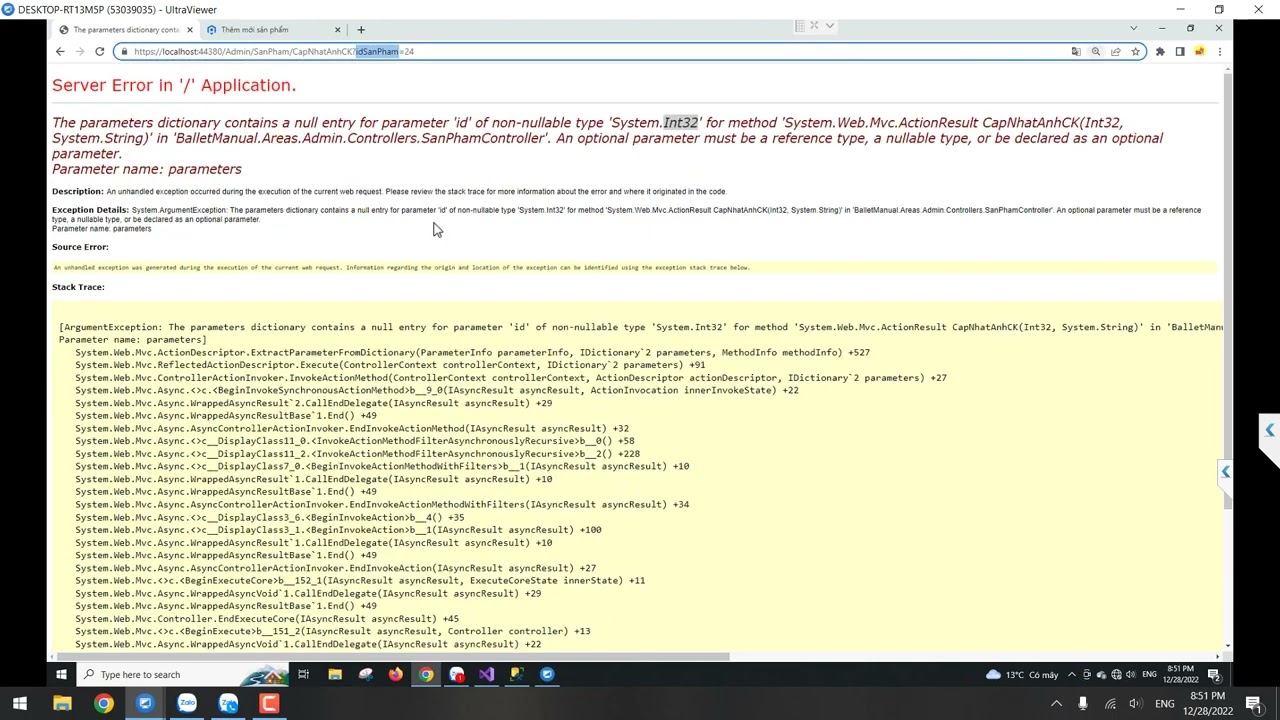Open Chrome on the local taskbar

point(104,704)
